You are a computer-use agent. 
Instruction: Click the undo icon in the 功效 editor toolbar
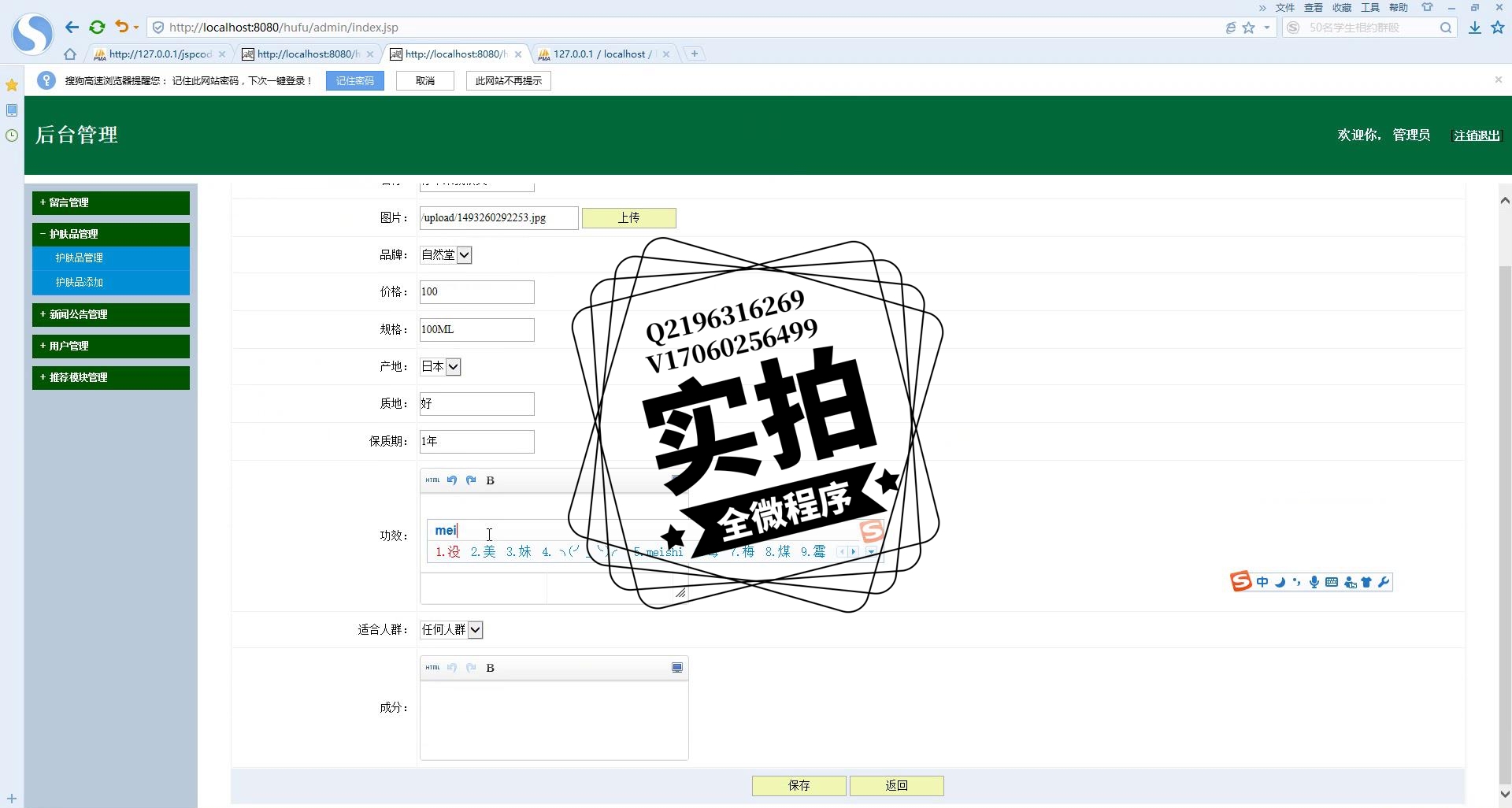pyautogui.click(x=452, y=480)
